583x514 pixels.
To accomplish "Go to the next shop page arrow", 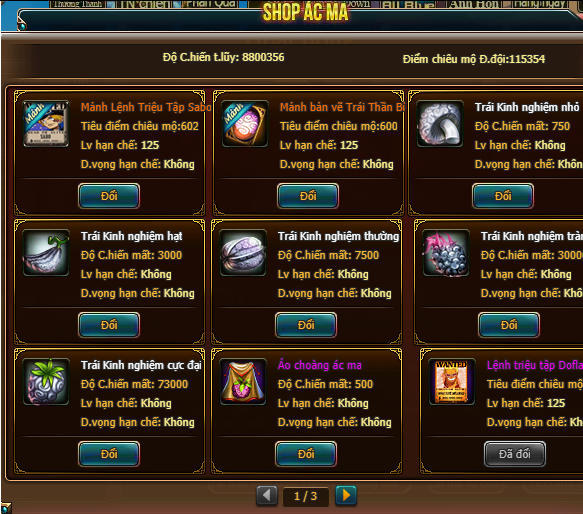I will (x=346, y=496).
